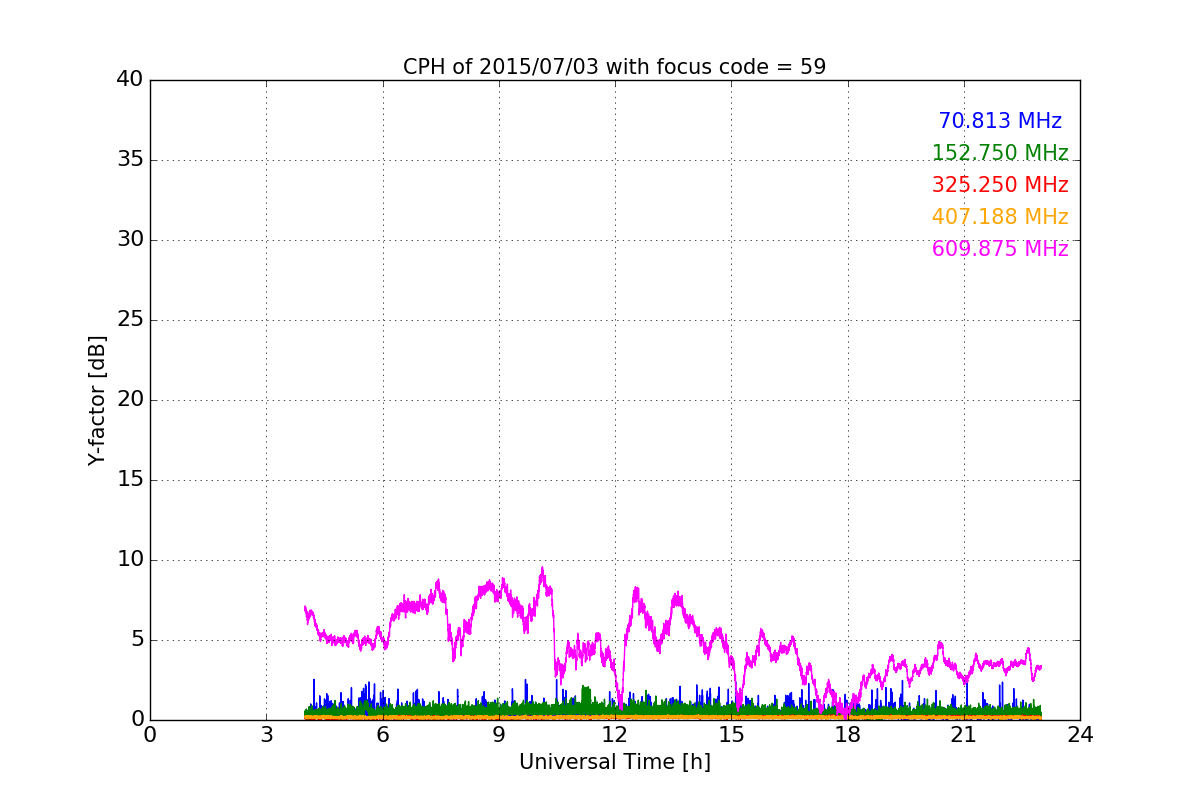Click y-axis tick value 25
The height and width of the screenshot is (800, 1200).
[130, 320]
